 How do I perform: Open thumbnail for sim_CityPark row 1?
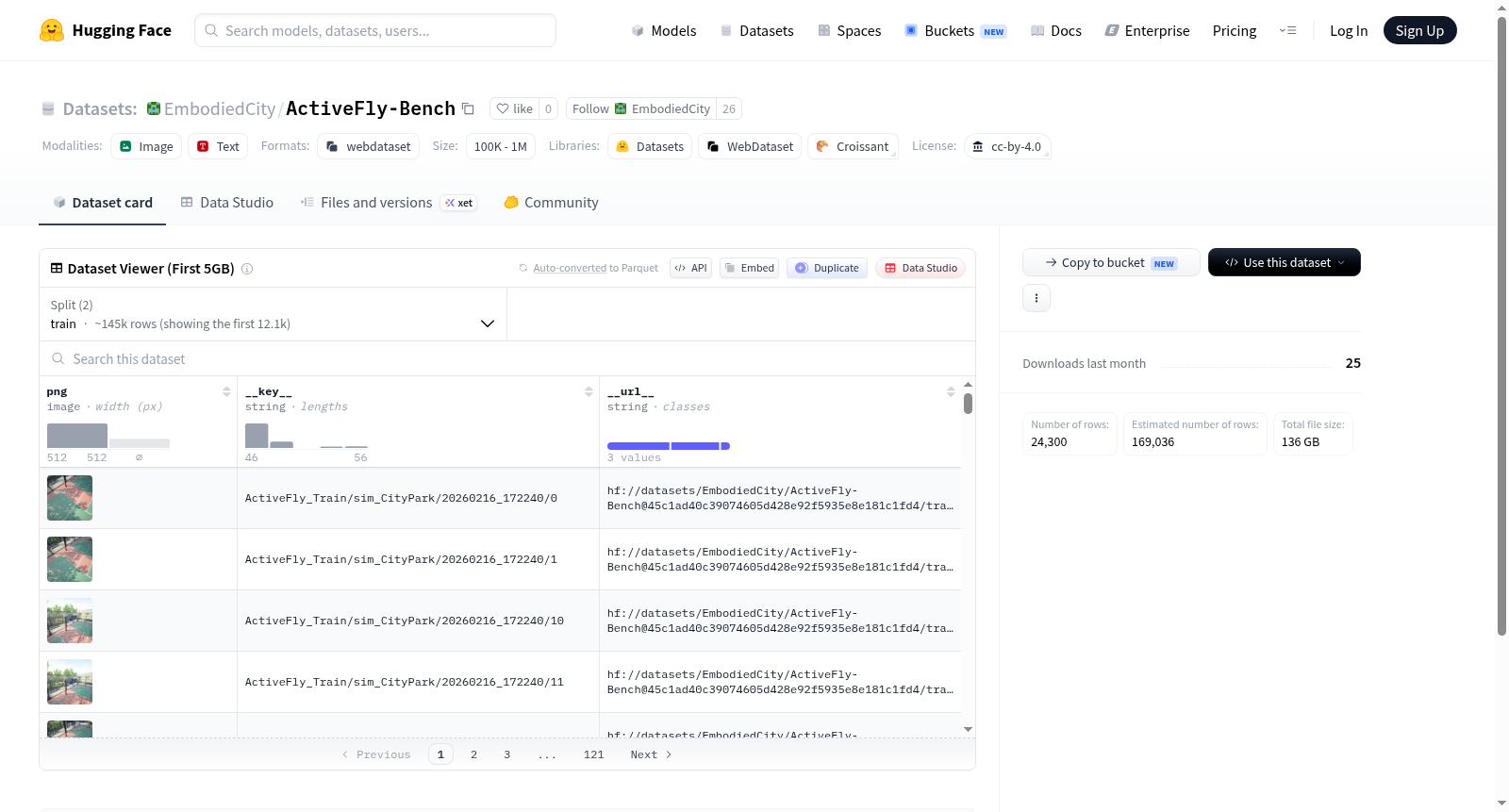(x=70, y=559)
